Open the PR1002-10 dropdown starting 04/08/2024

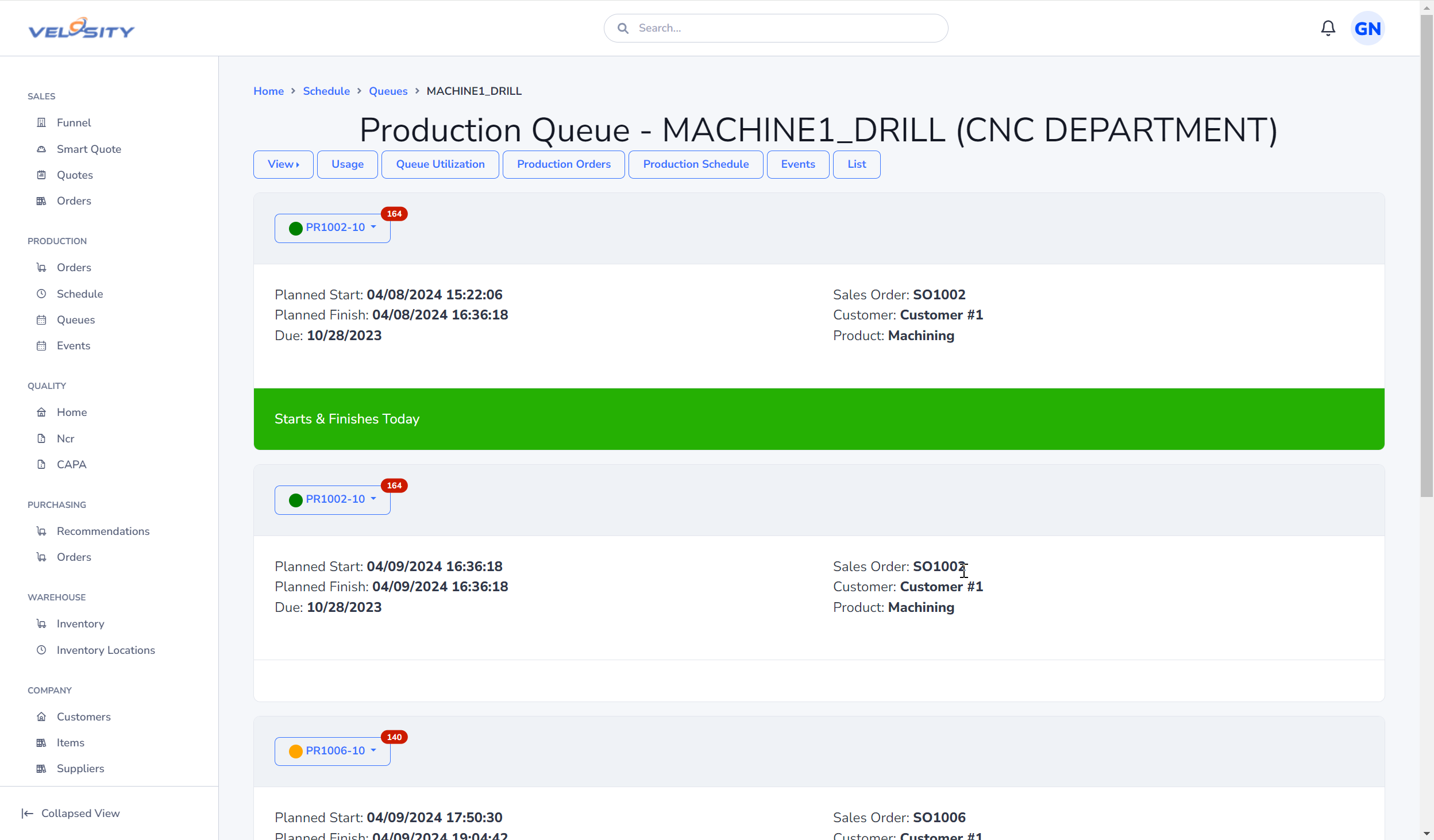point(333,228)
